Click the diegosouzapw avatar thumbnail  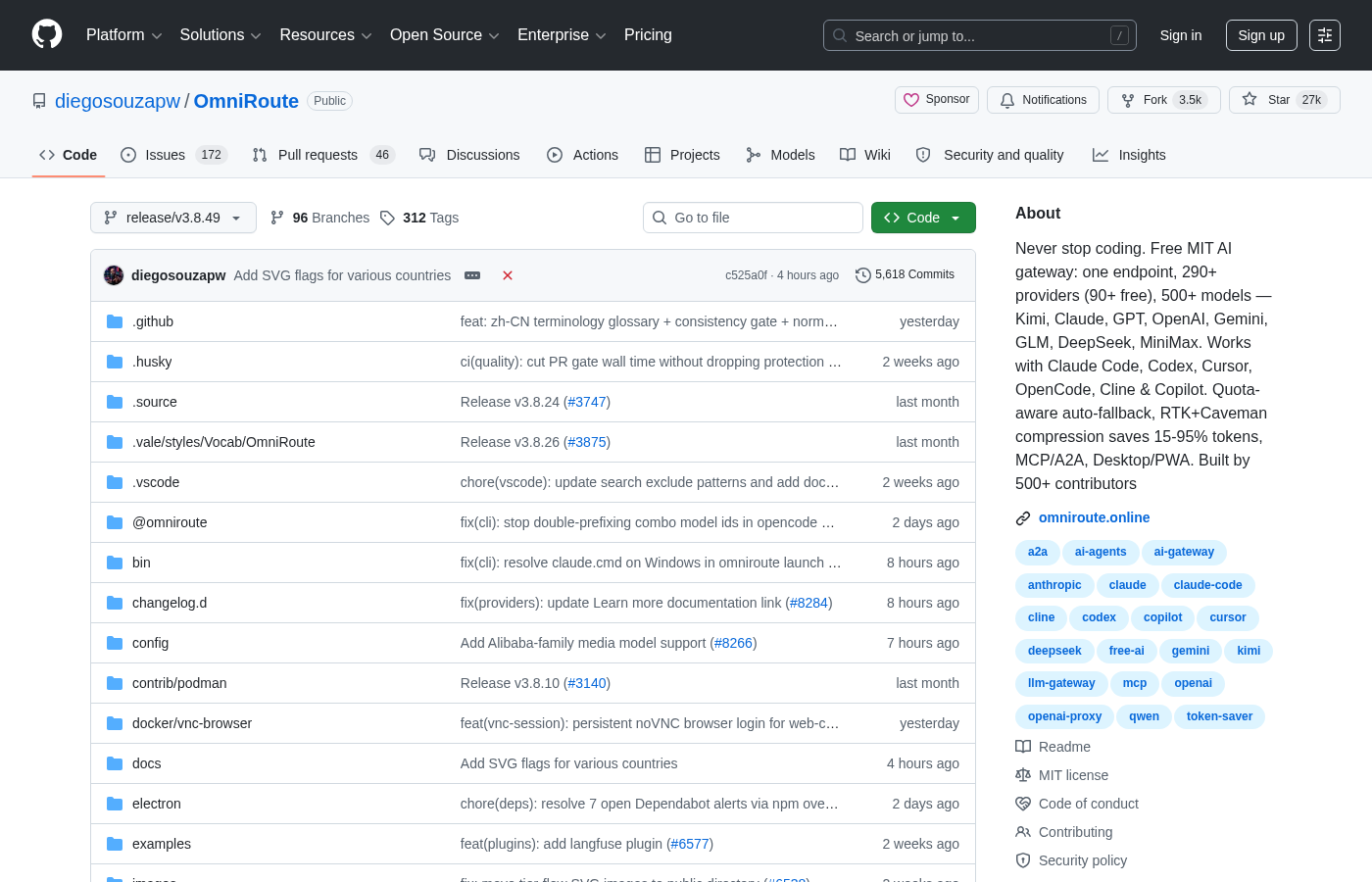click(x=114, y=275)
